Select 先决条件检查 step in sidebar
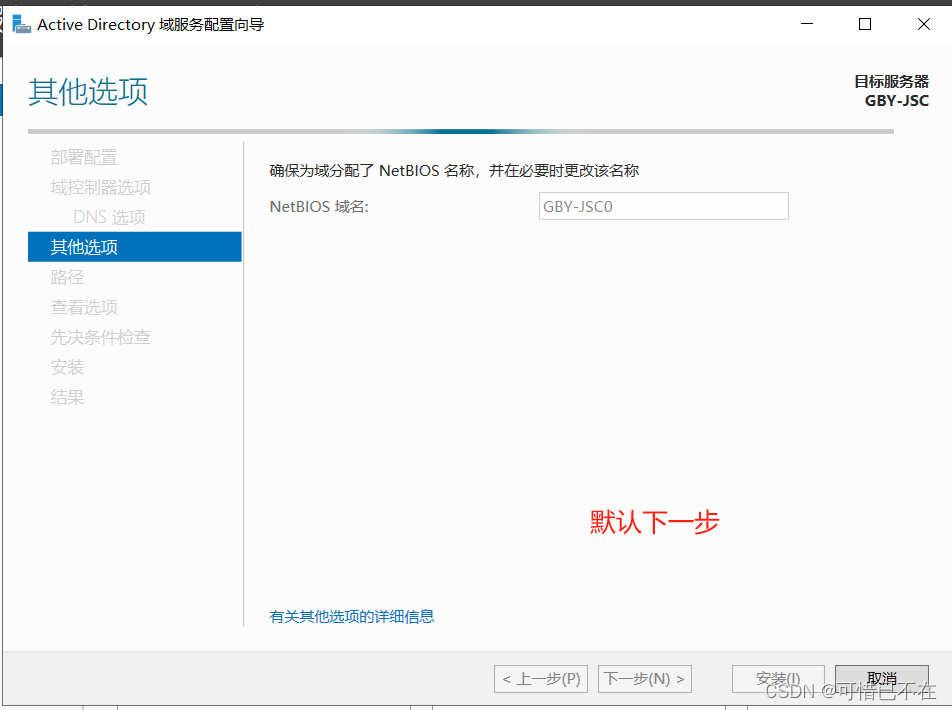 (x=101, y=336)
